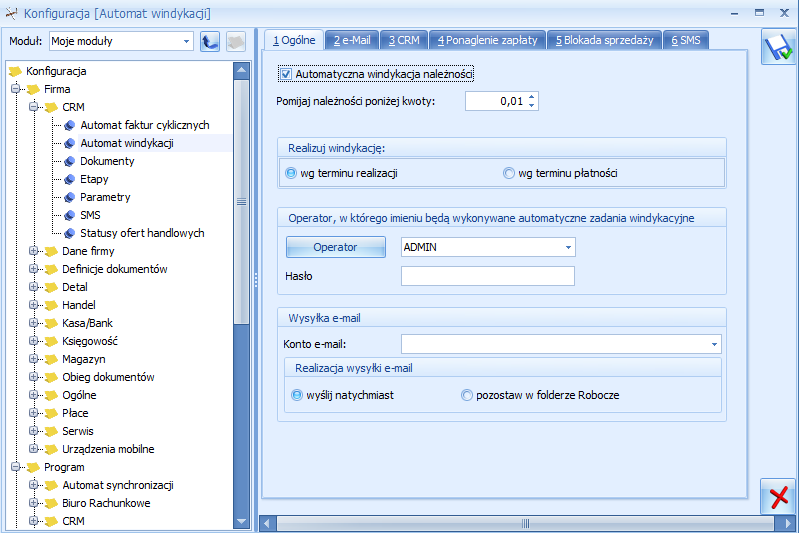This screenshot has width=799, height=533.
Task: Collapse the Program tree node
Action: [x=16, y=467]
